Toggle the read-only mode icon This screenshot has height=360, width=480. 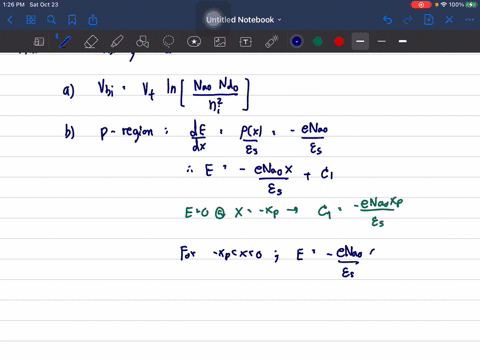coord(39,42)
